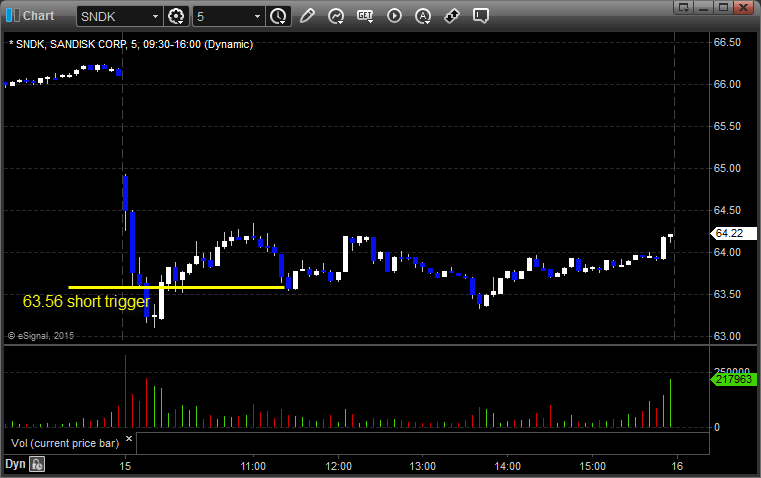This screenshot has height=478, width=761.
Task: Close the Vol current price bar pane
Action: click(x=129, y=439)
